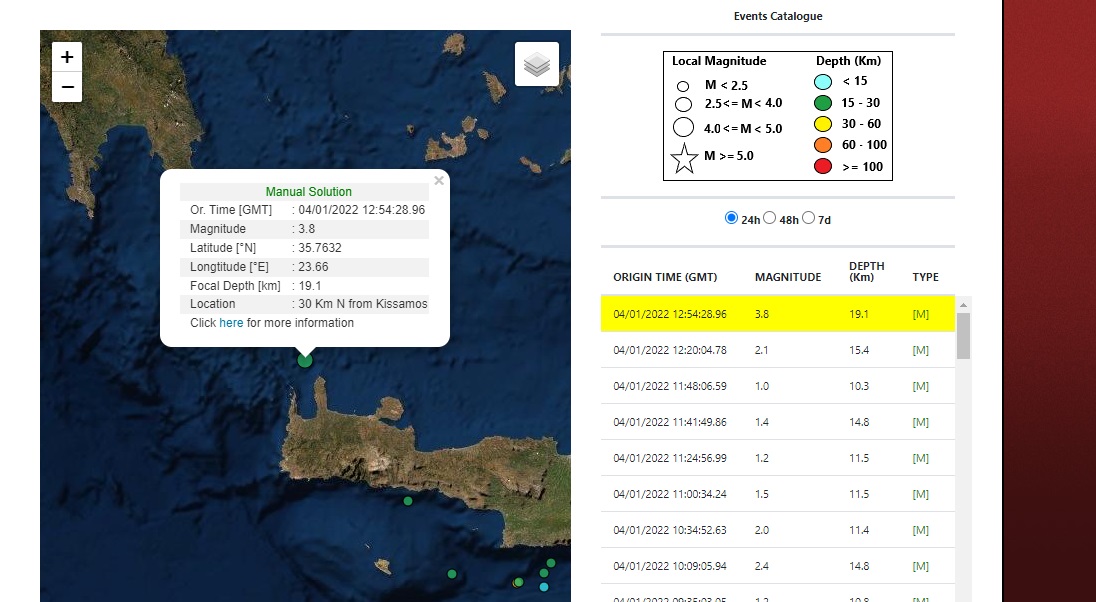Open the map layers switcher
1096x602 pixels.
537,65
